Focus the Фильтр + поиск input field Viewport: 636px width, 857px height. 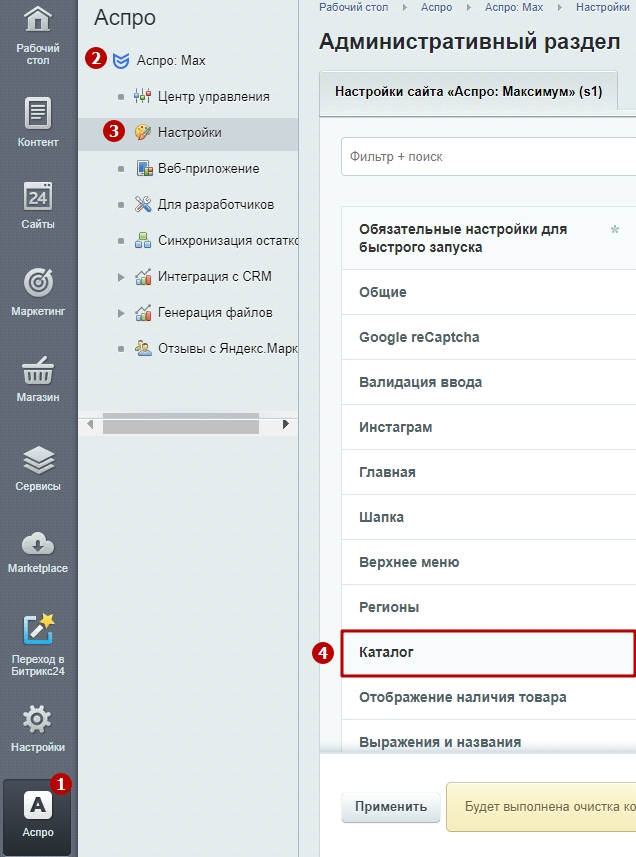coord(488,157)
